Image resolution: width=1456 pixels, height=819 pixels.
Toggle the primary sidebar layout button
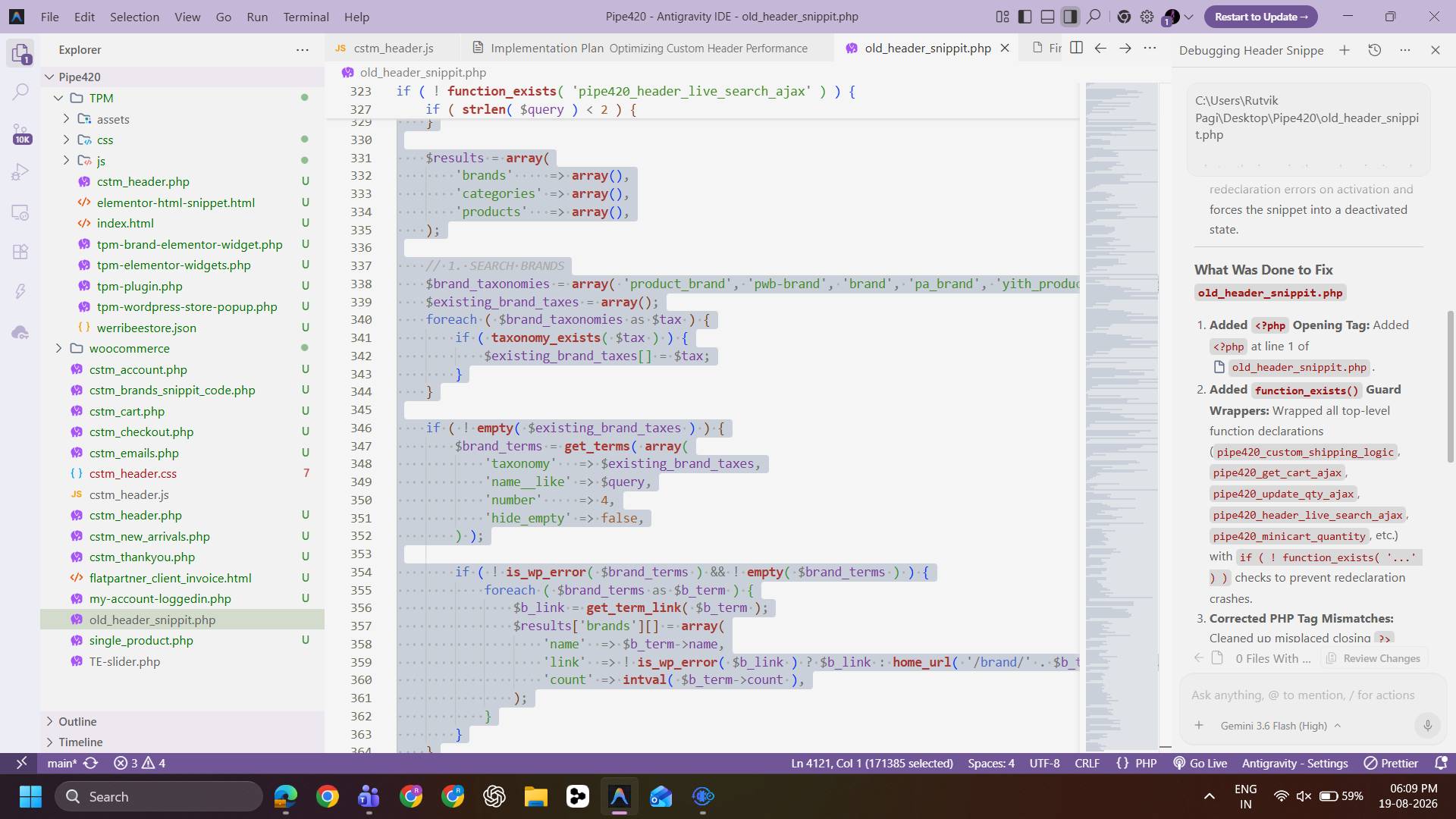pyautogui.click(x=1025, y=17)
